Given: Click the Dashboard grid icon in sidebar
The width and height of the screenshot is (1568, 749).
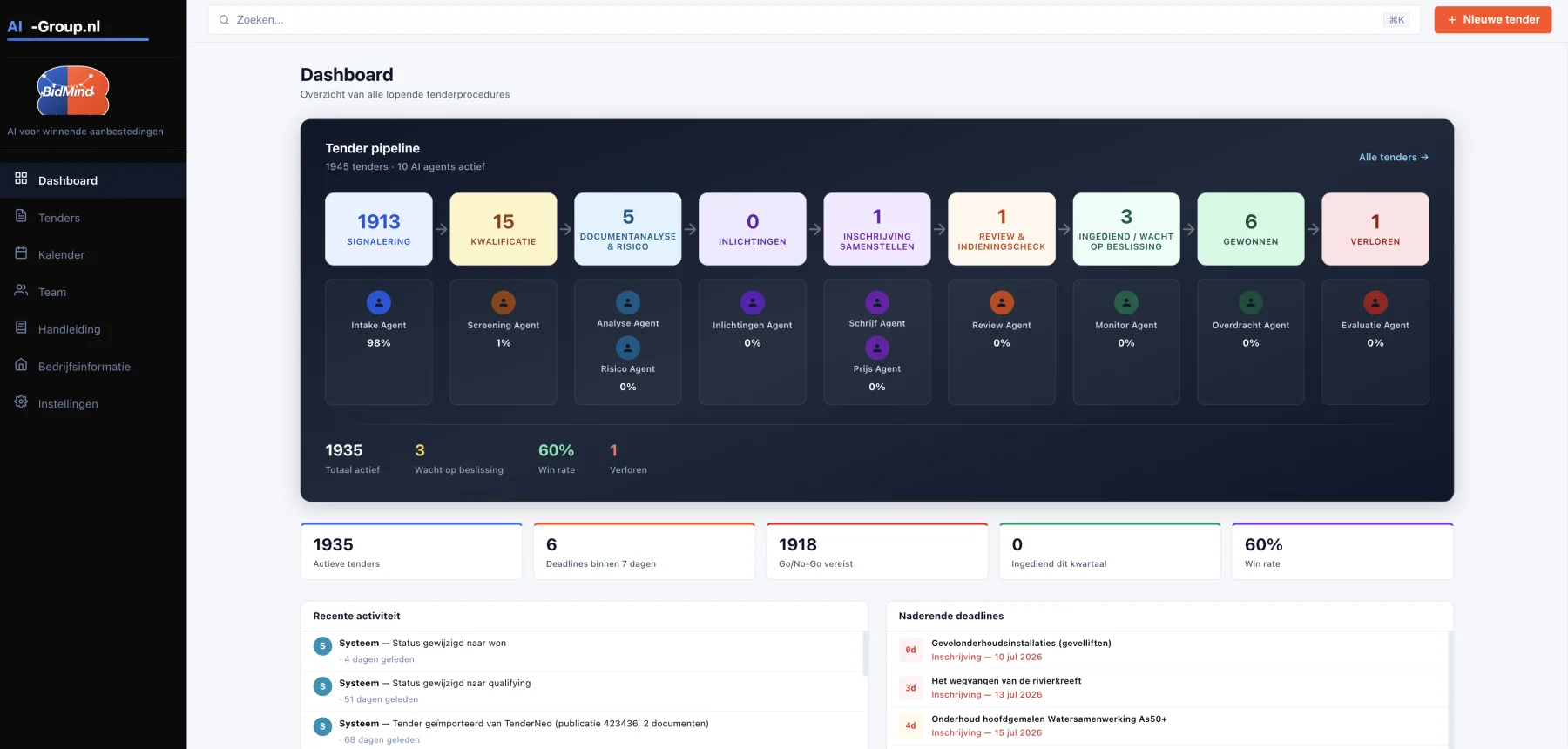Looking at the screenshot, I should (x=21, y=178).
